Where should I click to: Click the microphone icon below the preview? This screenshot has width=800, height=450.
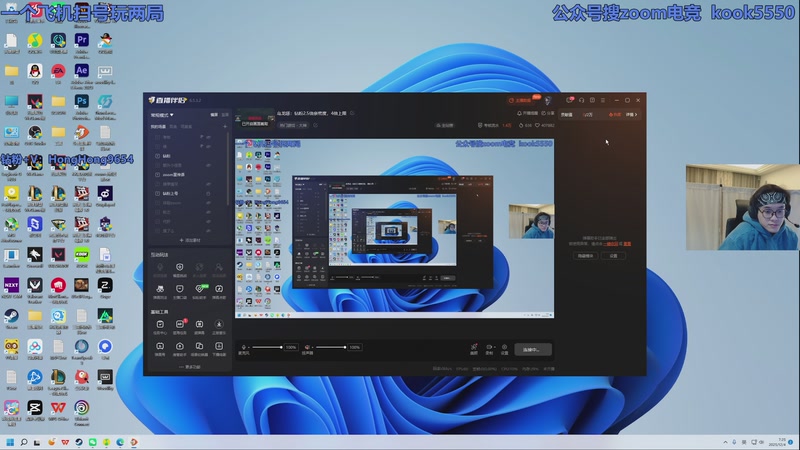pos(245,347)
